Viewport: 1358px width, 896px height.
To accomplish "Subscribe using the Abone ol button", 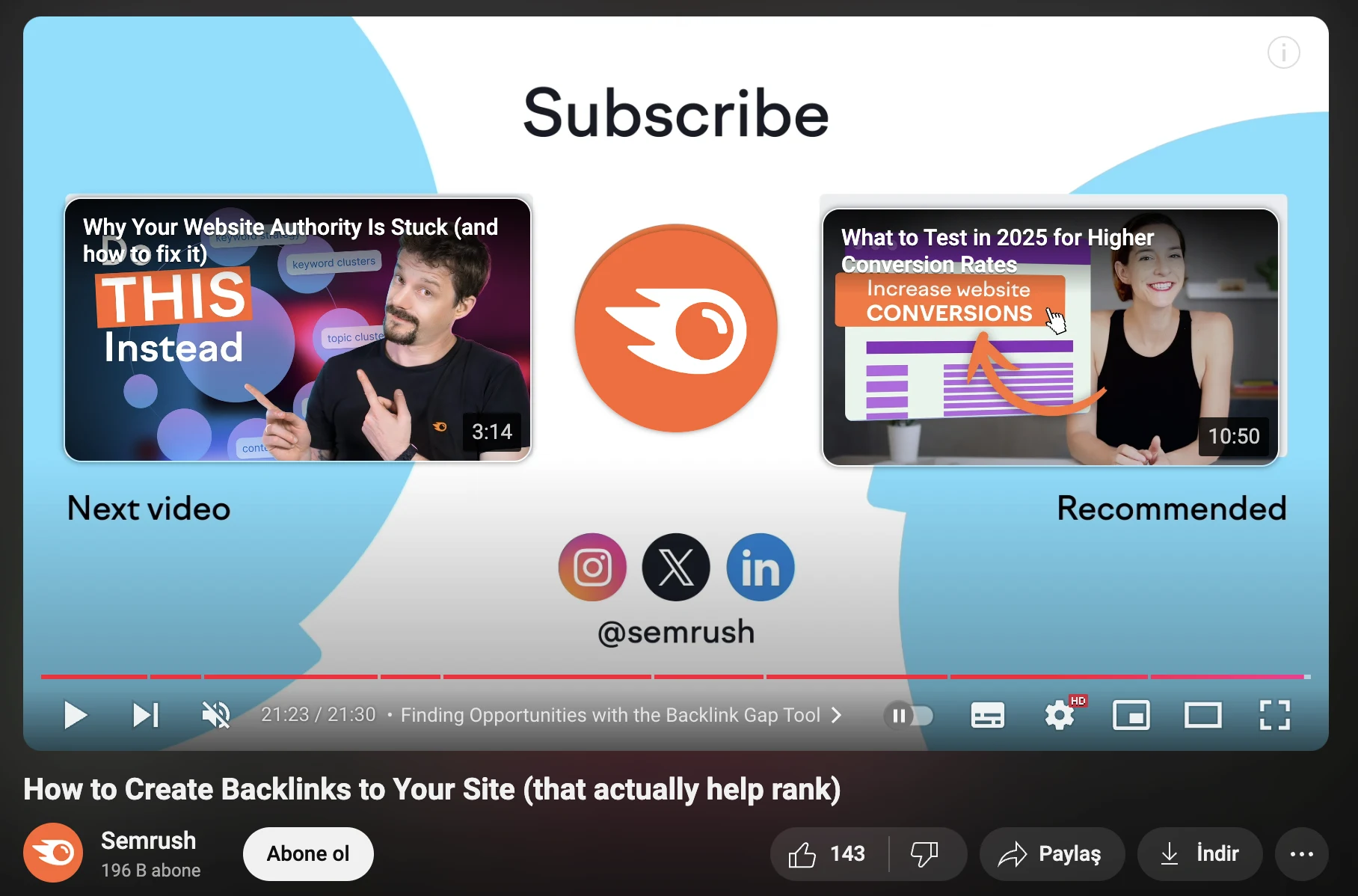I will click(x=308, y=853).
